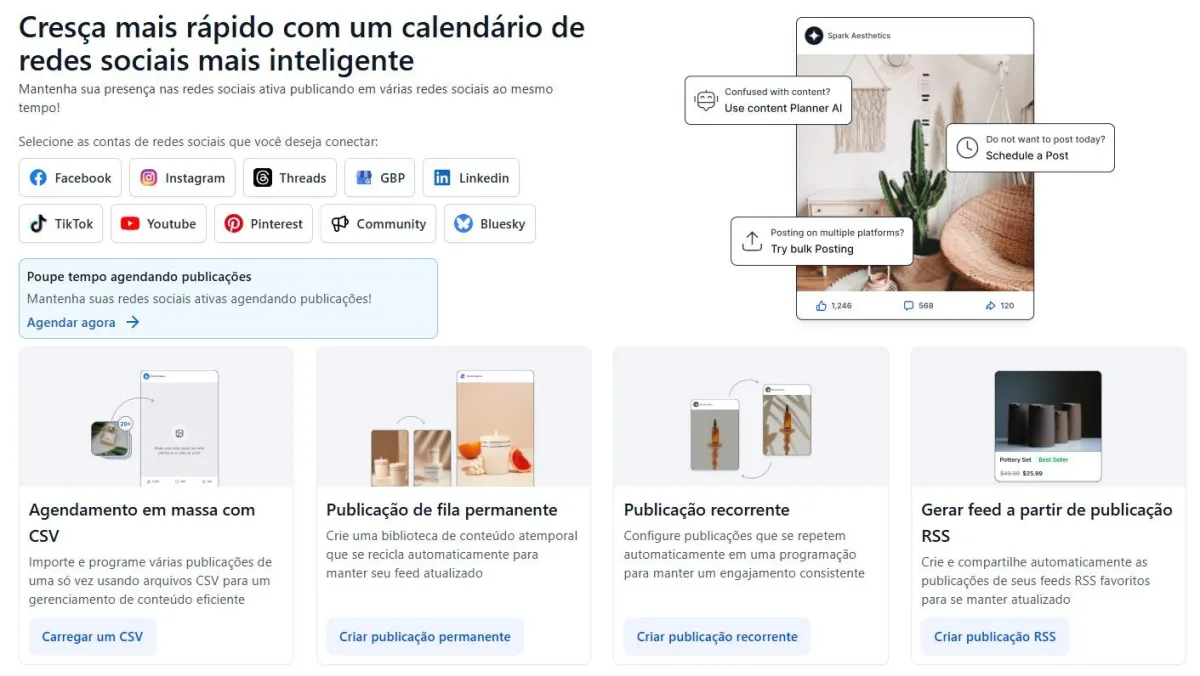Screen dimensions: 1200x676
Task: Select the Linkedin account button
Action: [471, 178]
